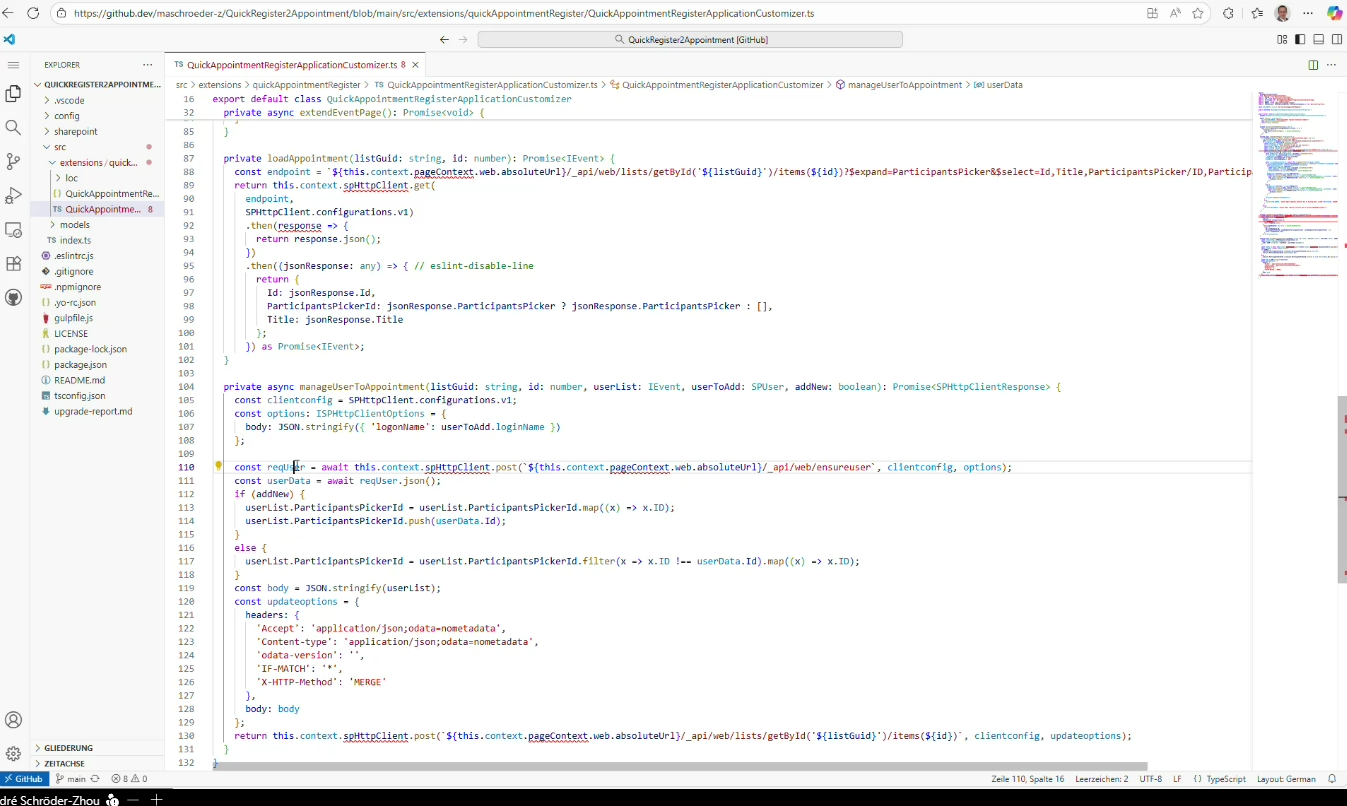Screen dimensions: 1347x806
Task: Click the QuickRegister2Appointment command center search box
Action: [x=690, y=40]
